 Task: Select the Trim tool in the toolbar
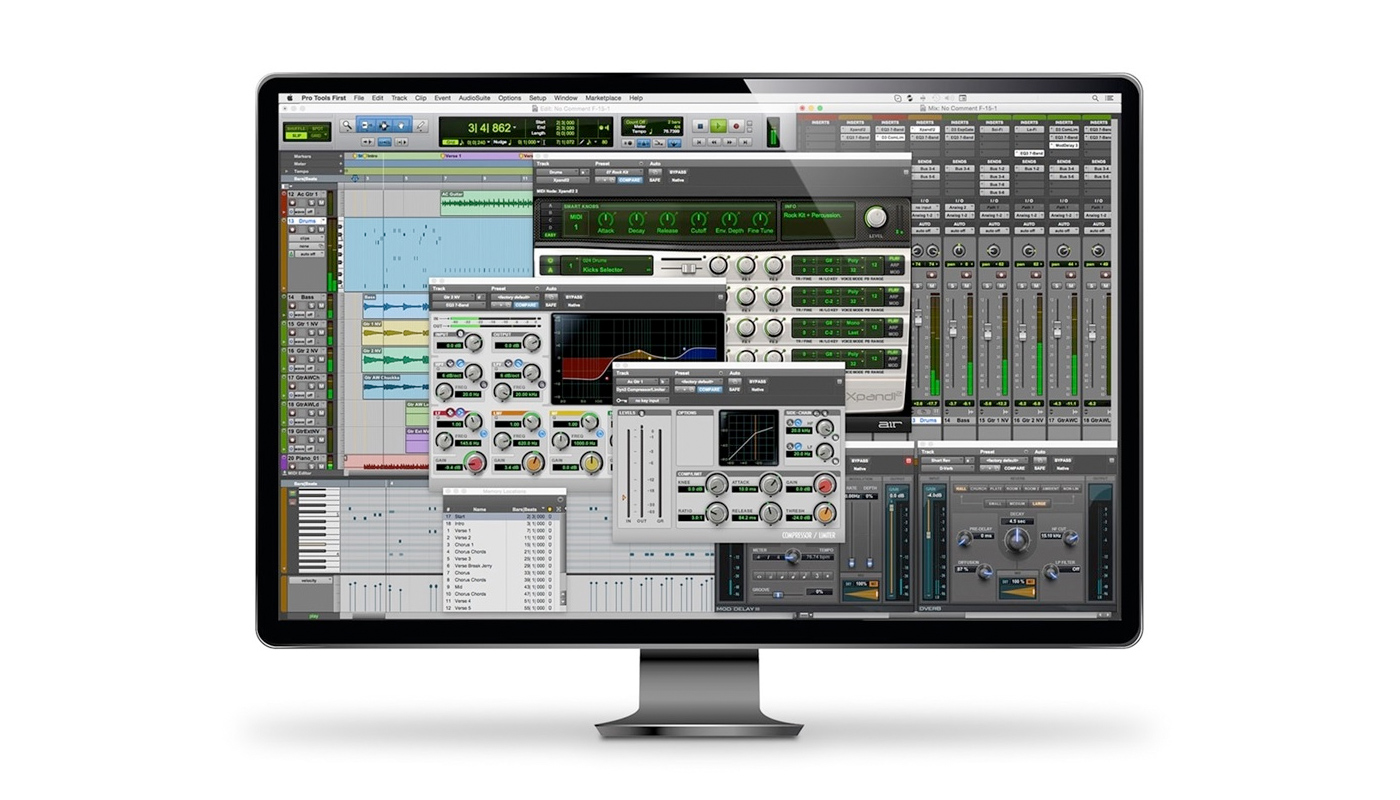(x=368, y=126)
